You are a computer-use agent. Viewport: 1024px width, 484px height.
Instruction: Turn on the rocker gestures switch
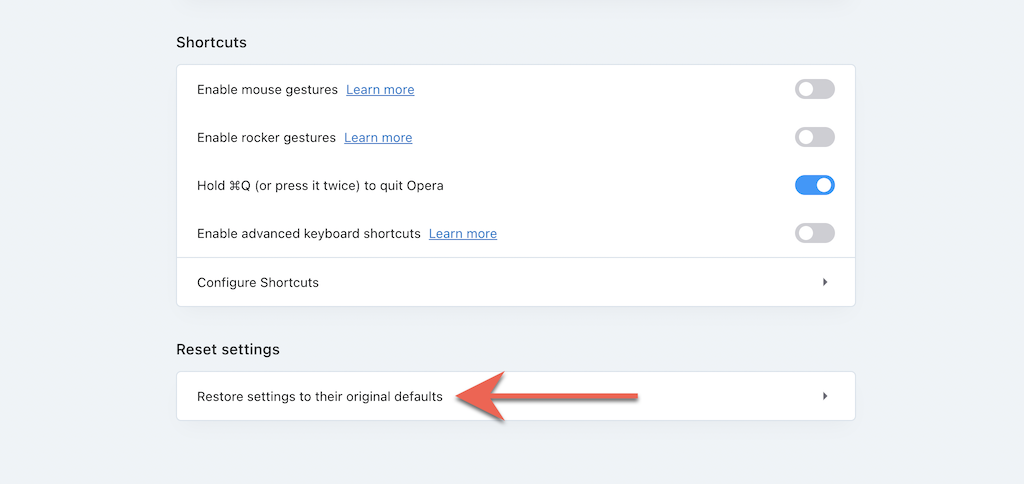pyautogui.click(x=814, y=137)
